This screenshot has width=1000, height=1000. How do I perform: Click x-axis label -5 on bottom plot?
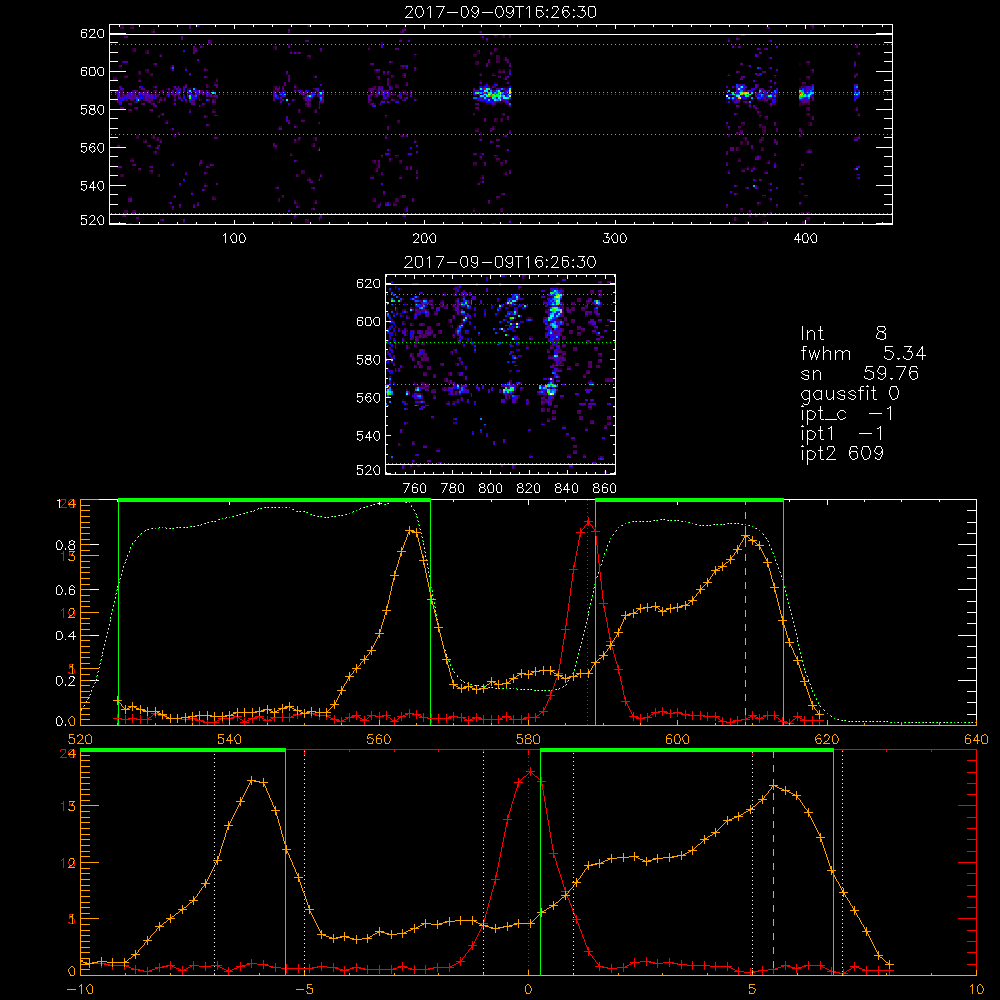click(304, 989)
